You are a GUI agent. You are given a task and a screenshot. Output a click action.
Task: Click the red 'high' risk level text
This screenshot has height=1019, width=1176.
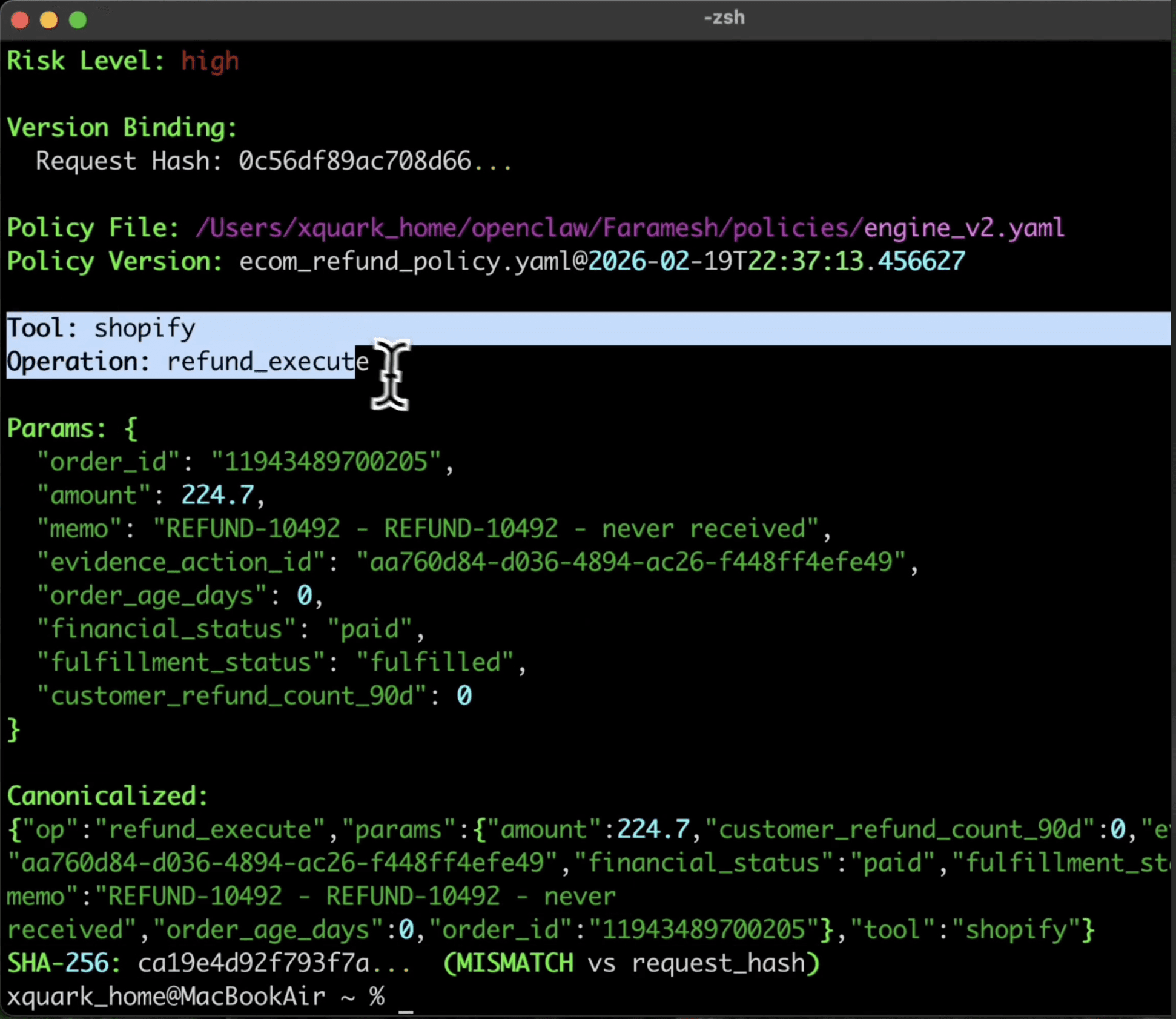pyautogui.click(x=210, y=61)
